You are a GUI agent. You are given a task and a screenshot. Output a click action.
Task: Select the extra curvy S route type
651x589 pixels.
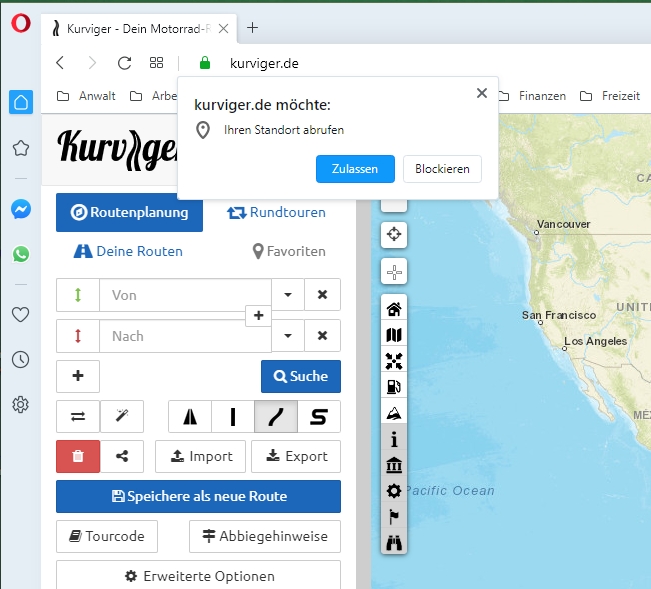(319, 416)
